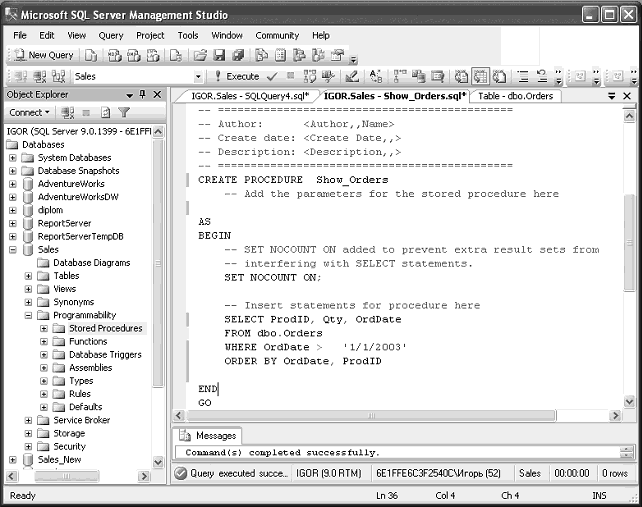Select the Sales_New database
642x507 pixels.
[59, 459]
